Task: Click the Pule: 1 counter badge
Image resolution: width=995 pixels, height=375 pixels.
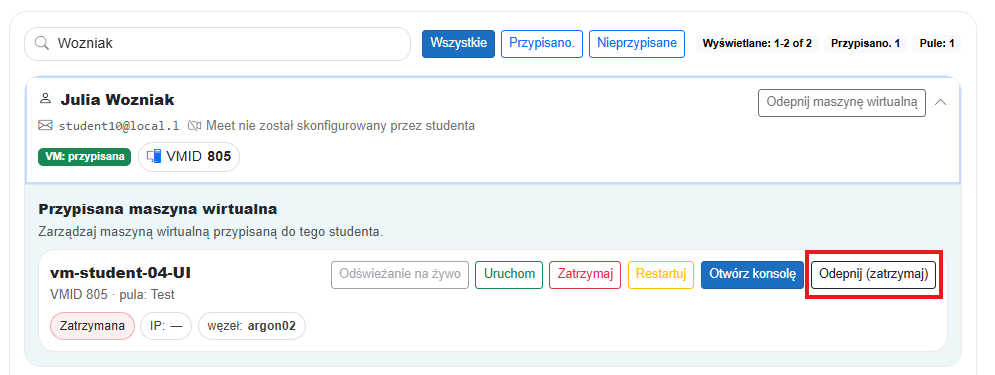Action: pos(937,44)
